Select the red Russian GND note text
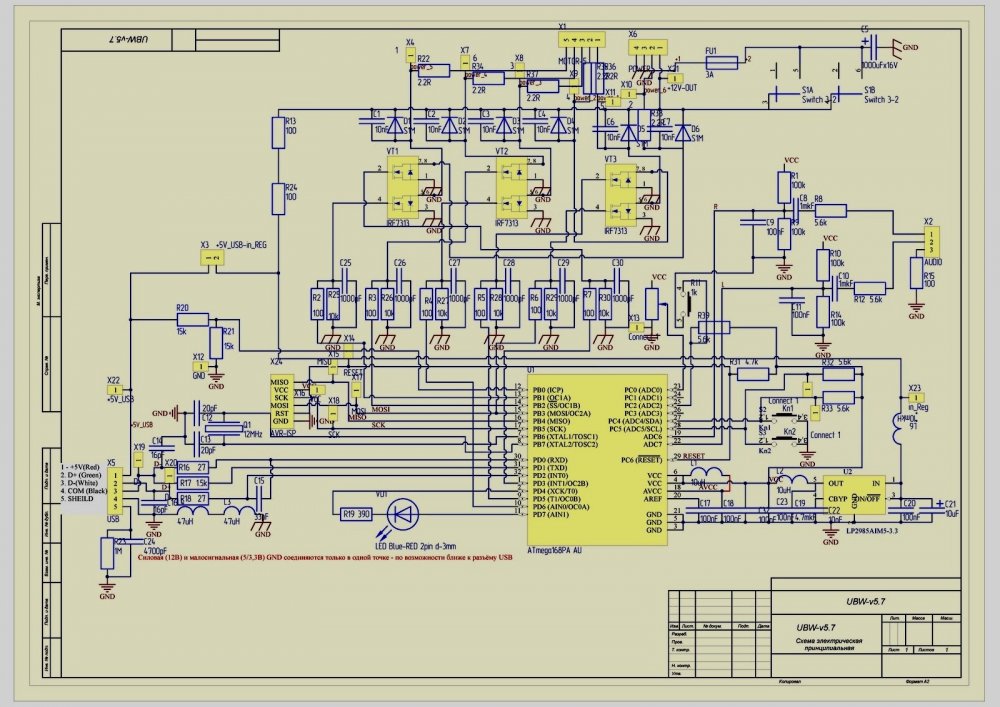This screenshot has height=707, width=1000. [325, 557]
